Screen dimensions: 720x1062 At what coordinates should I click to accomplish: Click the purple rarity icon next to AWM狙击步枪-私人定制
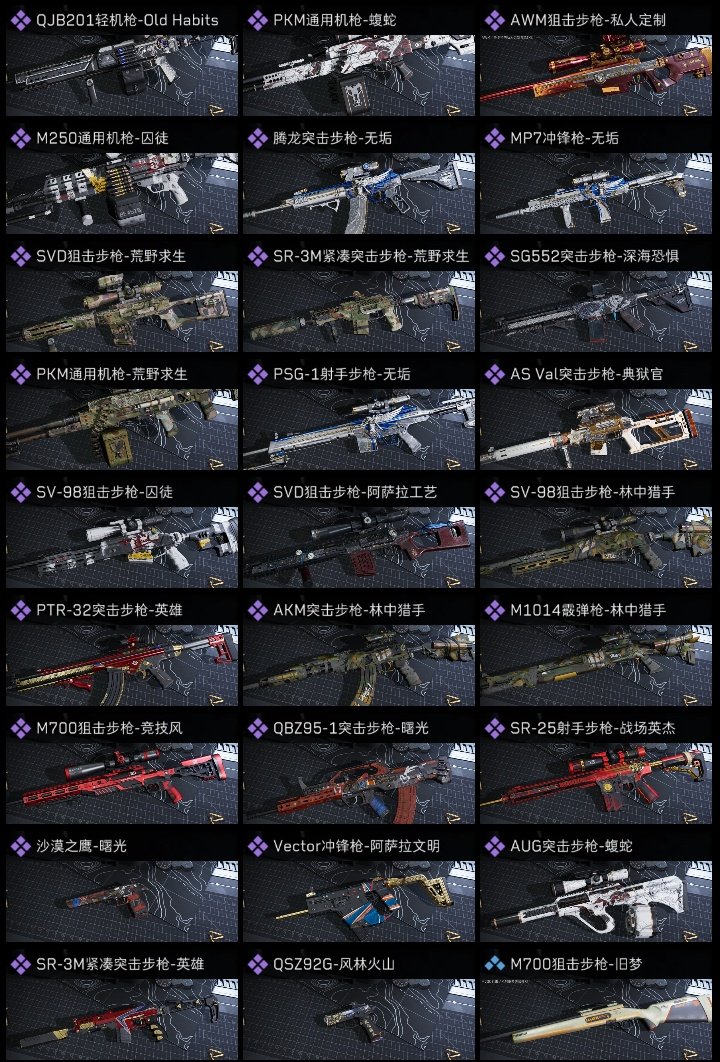click(495, 20)
